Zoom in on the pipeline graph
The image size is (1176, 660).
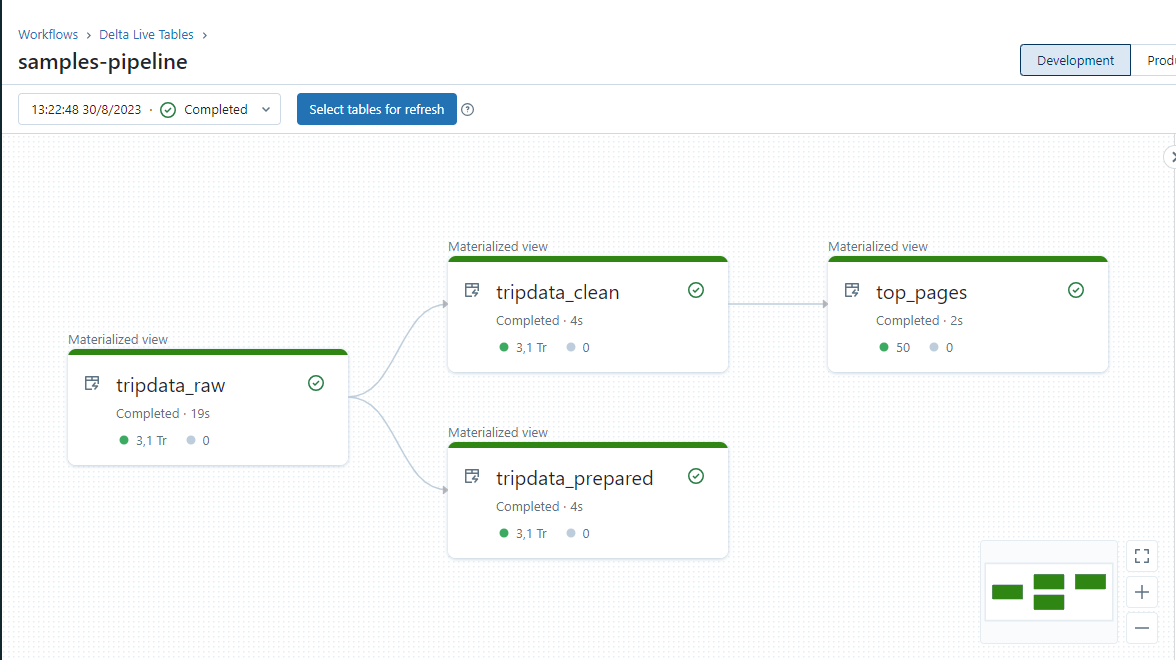click(x=1142, y=592)
